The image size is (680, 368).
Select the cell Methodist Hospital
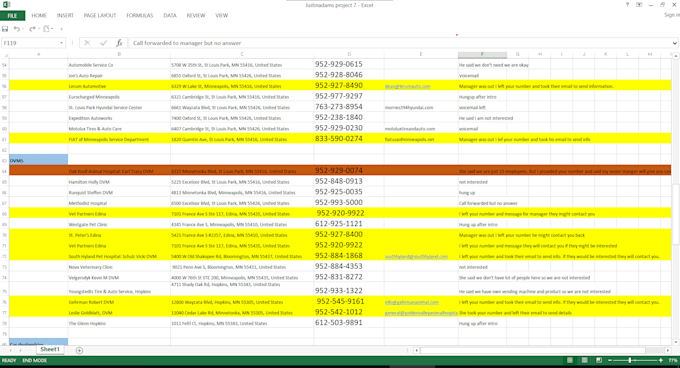119,203
